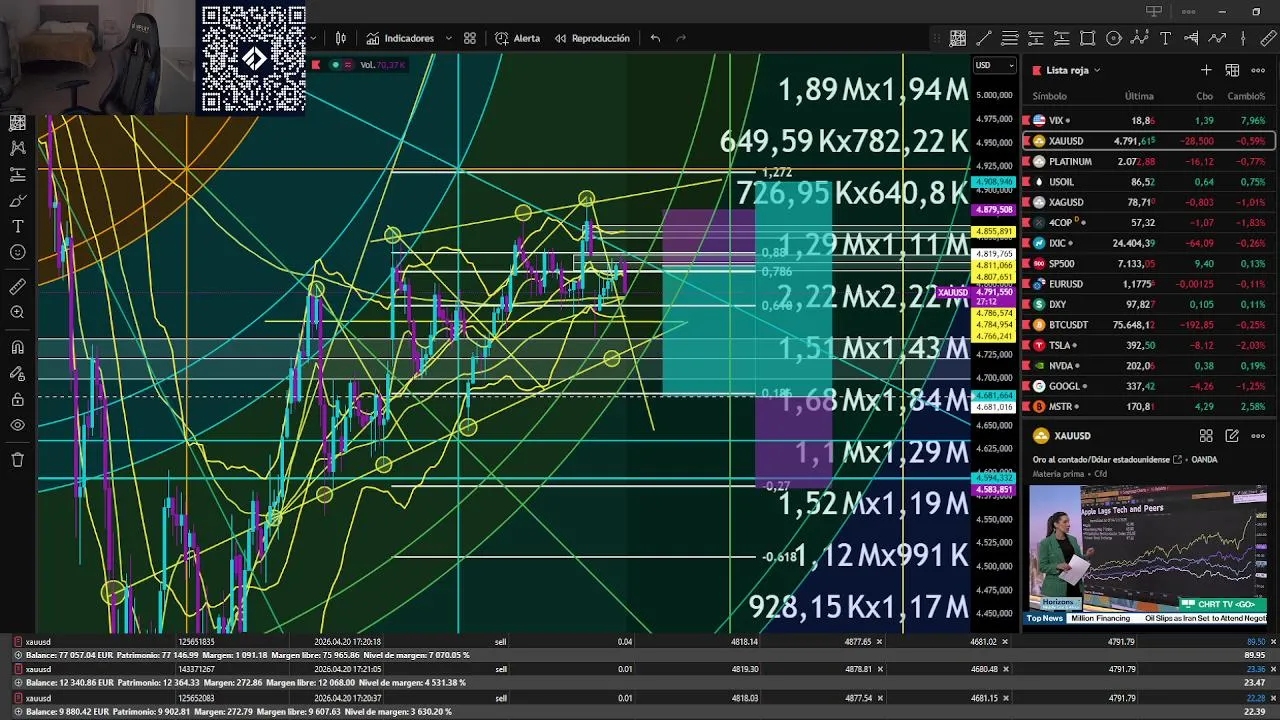Sort watchlist by Última column
Viewport: 1280px width, 720px height.
tap(1139, 96)
